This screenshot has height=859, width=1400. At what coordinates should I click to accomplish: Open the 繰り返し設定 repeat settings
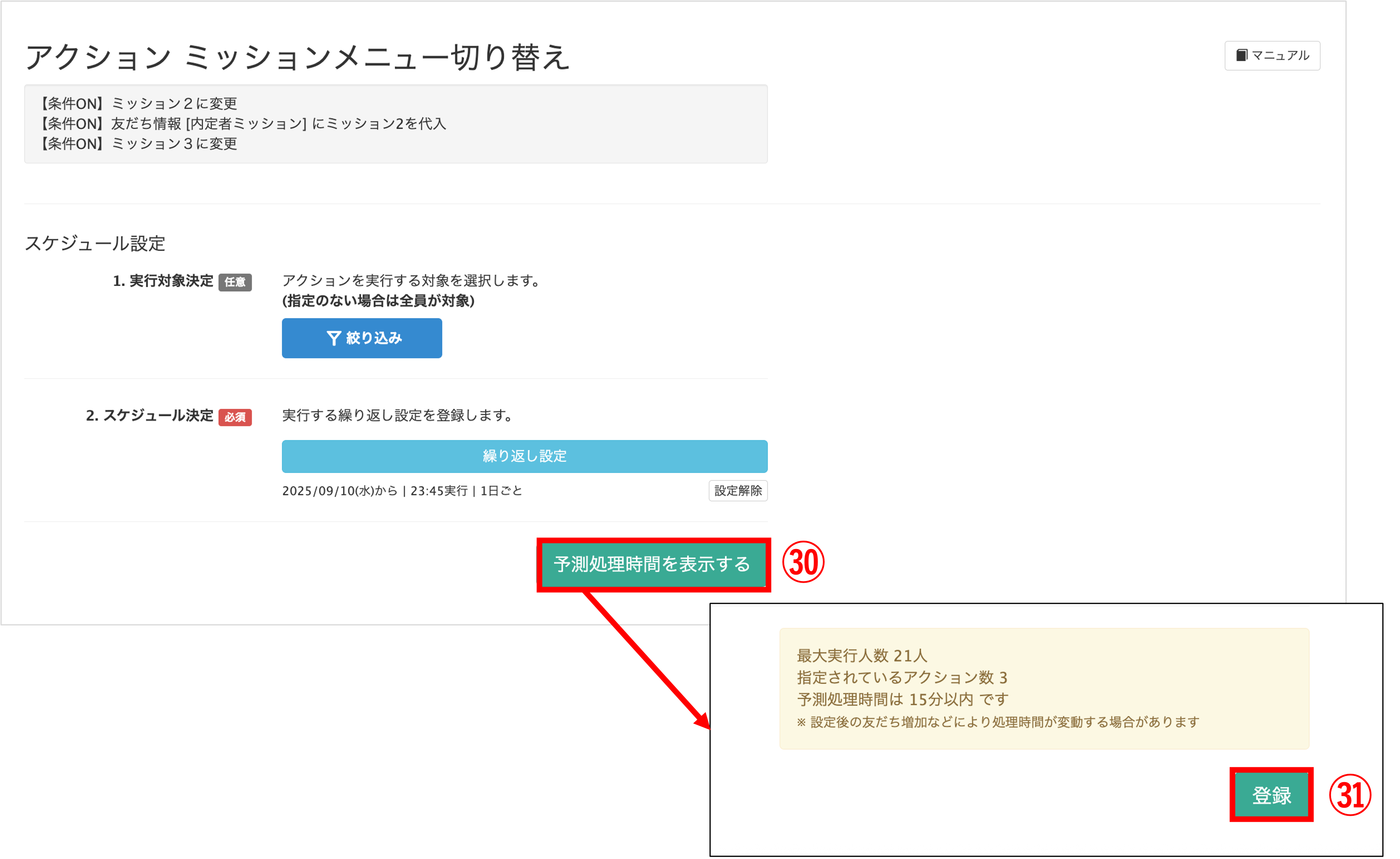coord(524,456)
